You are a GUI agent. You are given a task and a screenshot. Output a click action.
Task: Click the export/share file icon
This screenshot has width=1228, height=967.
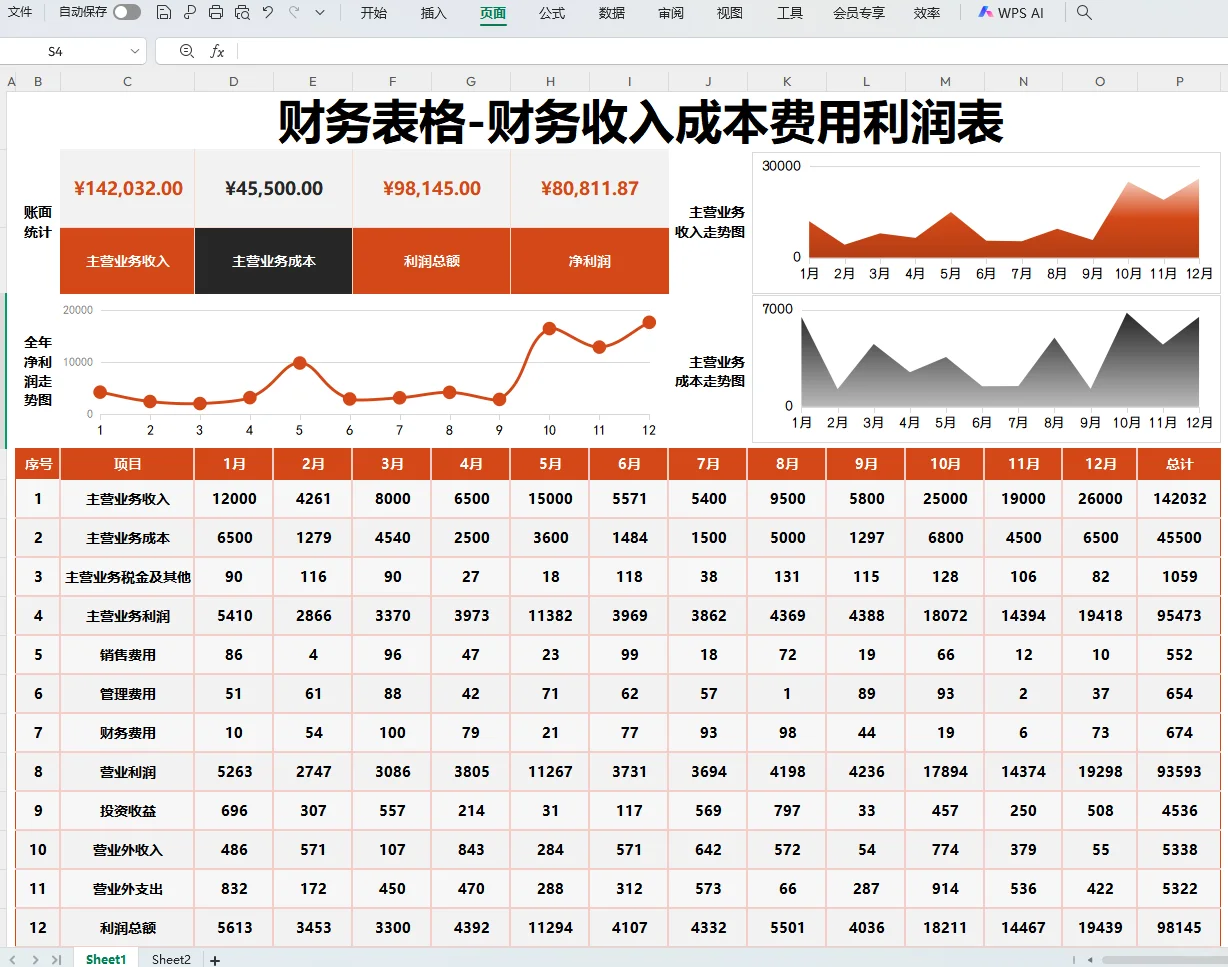tap(190, 13)
